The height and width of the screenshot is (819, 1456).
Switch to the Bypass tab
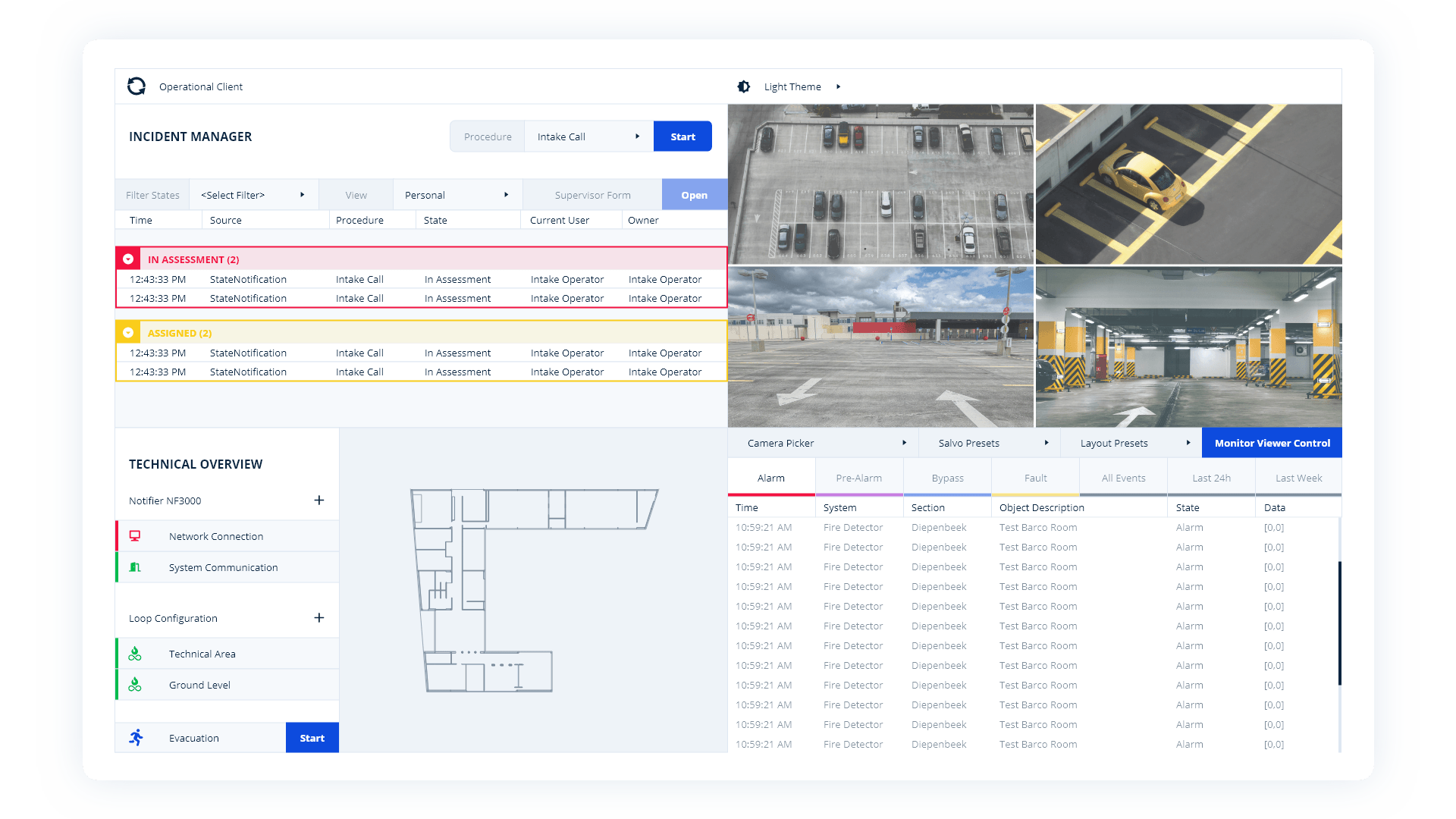(x=947, y=478)
